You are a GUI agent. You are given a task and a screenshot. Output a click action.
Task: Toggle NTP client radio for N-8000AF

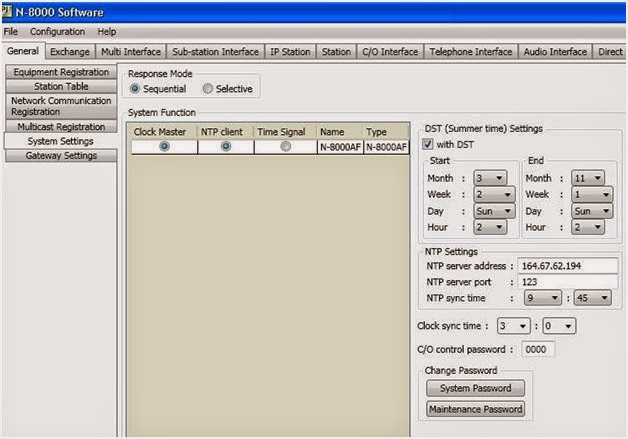click(226, 147)
